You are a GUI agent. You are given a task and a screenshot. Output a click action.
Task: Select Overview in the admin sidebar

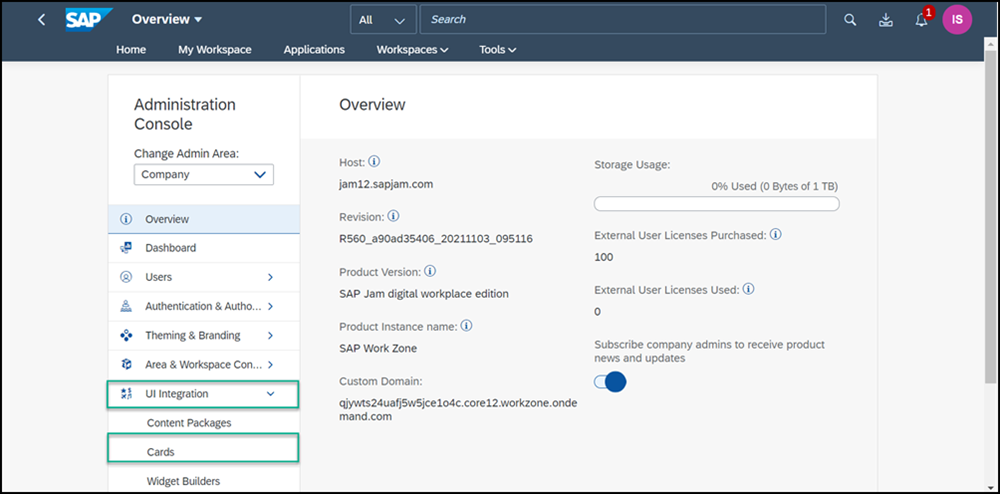coord(204,219)
